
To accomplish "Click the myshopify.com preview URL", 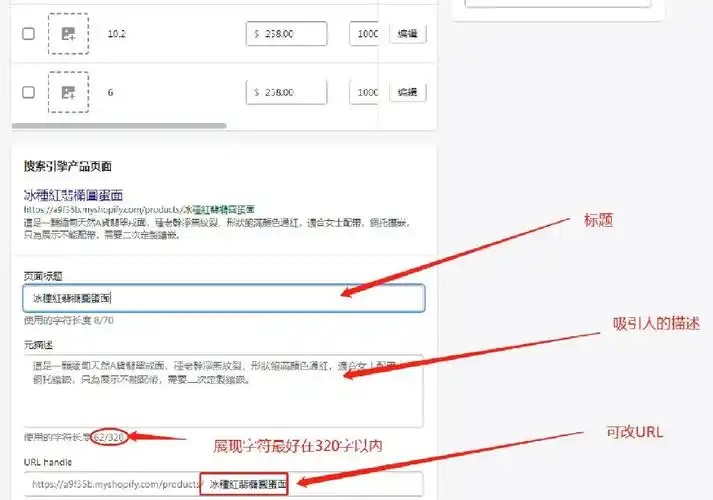I will click(x=139, y=210).
